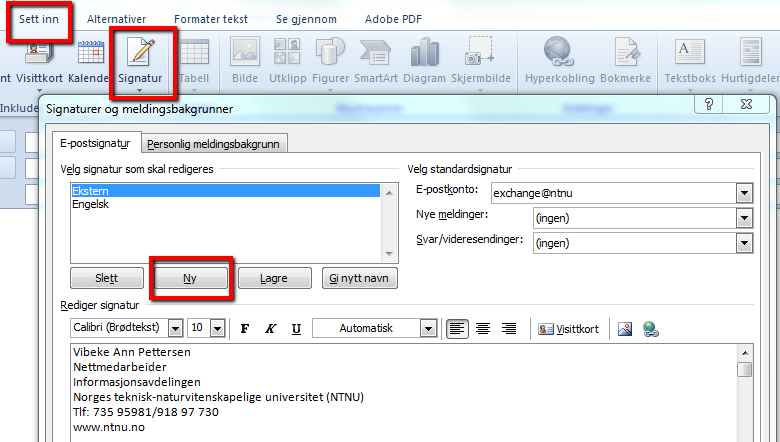This screenshot has width=780, height=442.
Task: Toggle underline U in signature editor
Action: tap(296, 329)
